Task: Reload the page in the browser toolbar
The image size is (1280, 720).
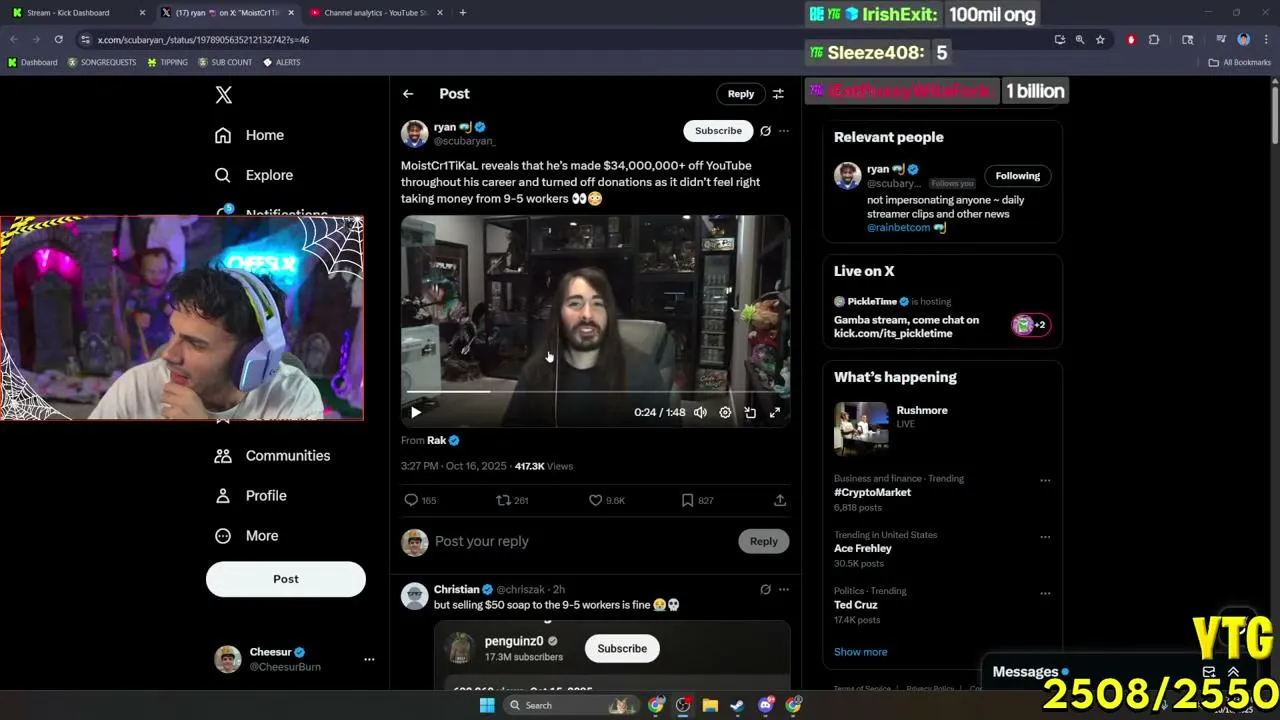Action: tap(59, 40)
